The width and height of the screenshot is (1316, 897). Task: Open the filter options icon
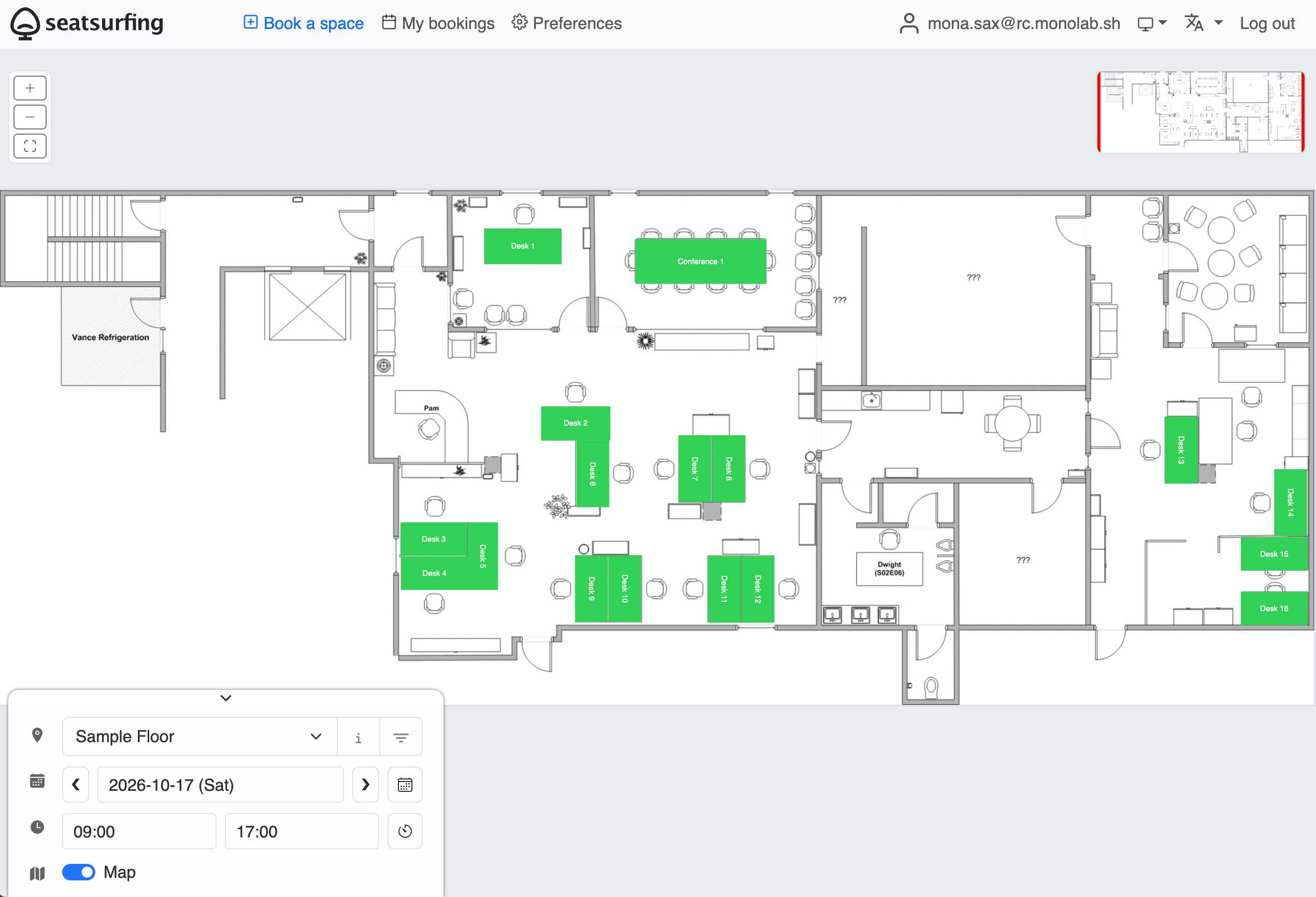coord(401,737)
